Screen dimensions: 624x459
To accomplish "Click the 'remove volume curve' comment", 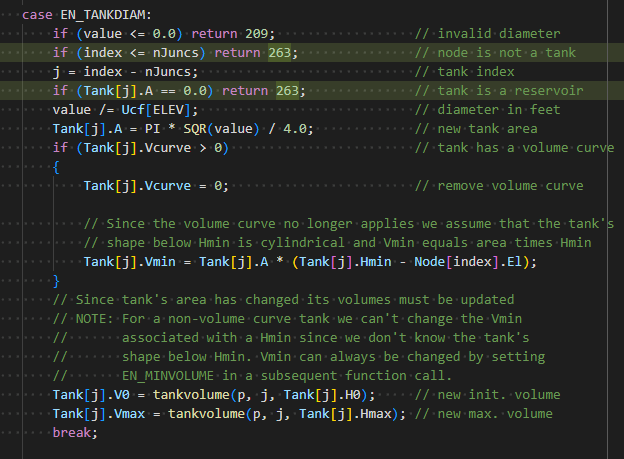I will click(x=511, y=186).
